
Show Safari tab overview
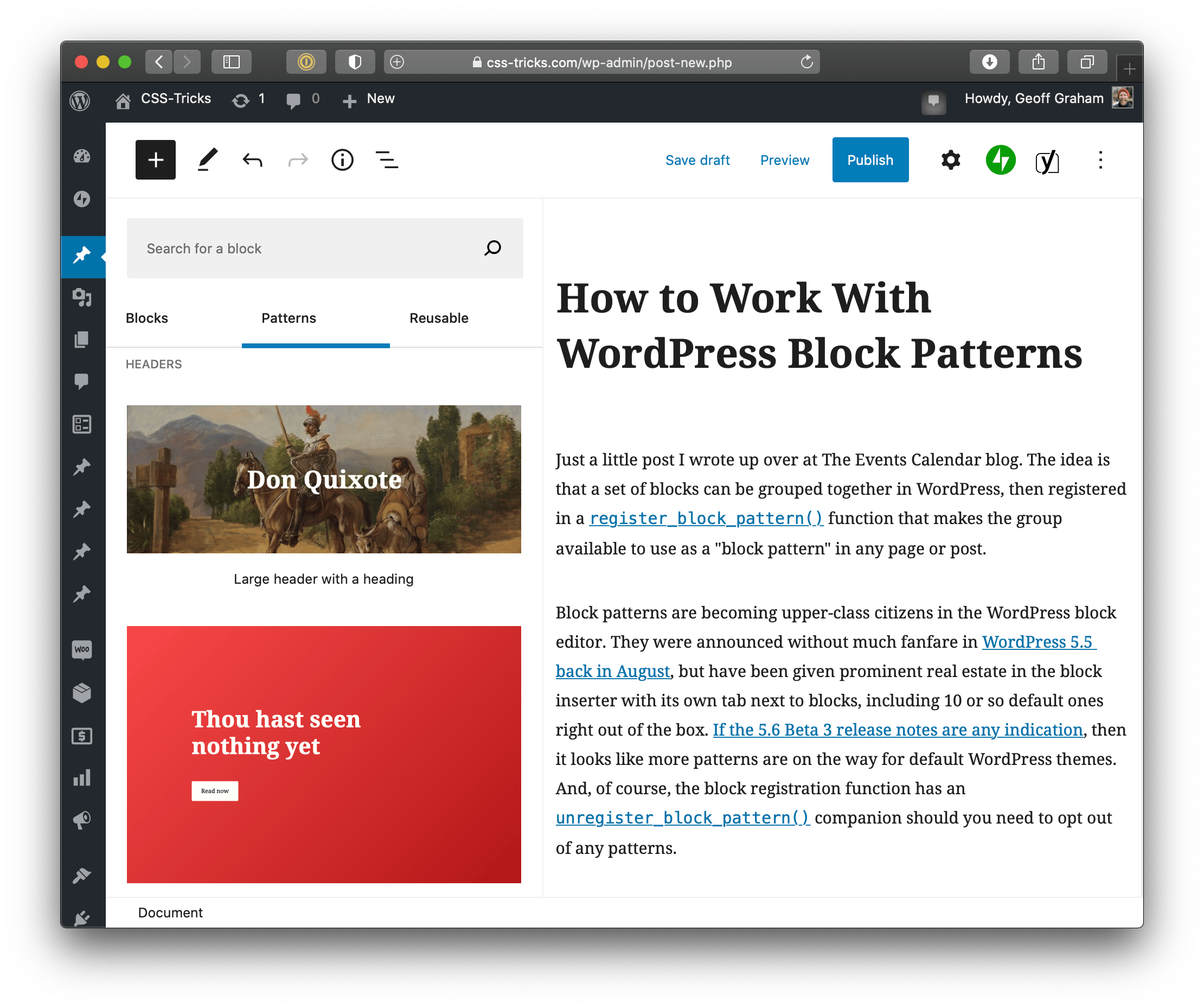click(1087, 62)
